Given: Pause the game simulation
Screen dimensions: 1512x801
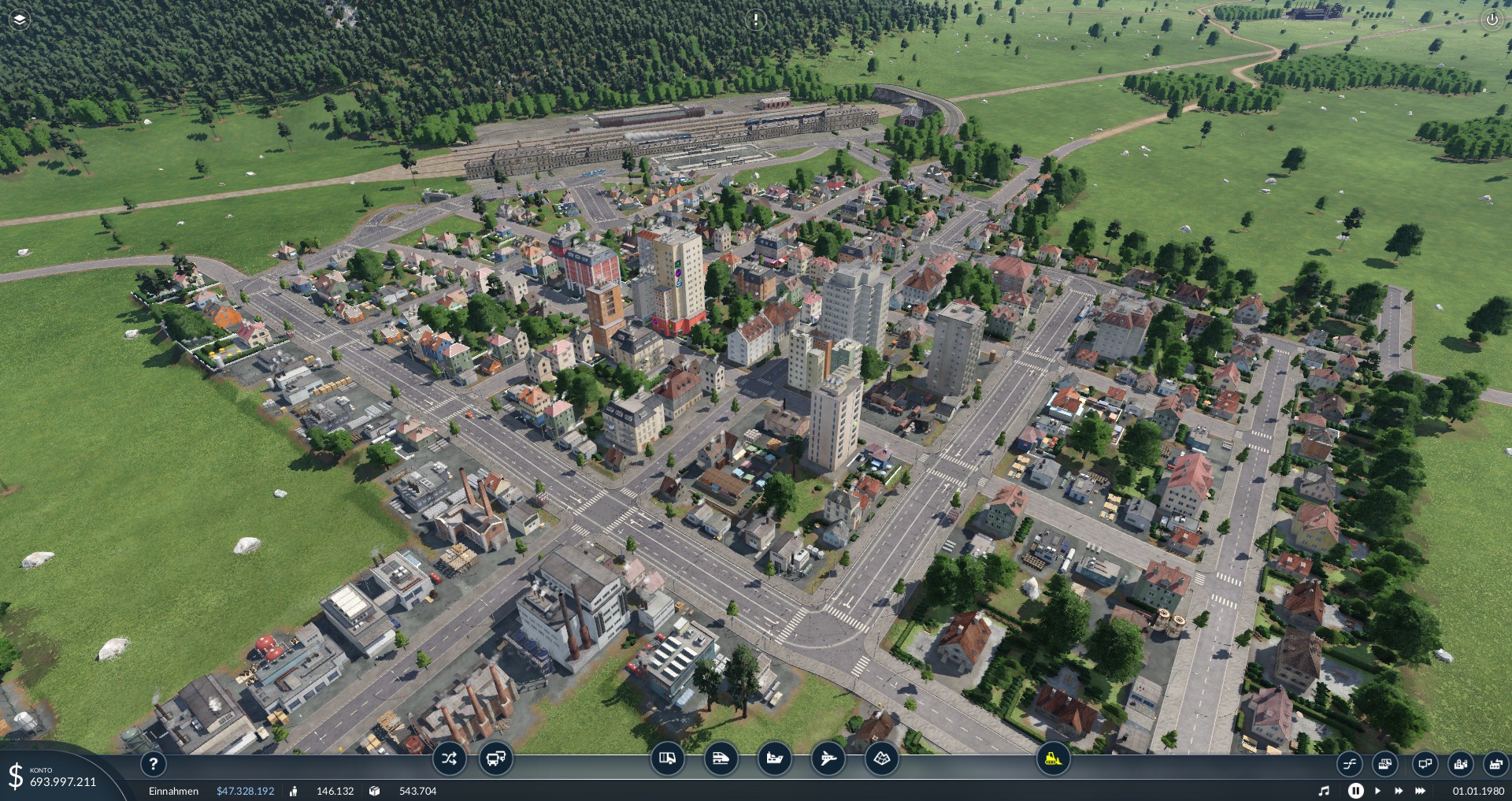Looking at the screenshot, I should tap(1355, 791).
